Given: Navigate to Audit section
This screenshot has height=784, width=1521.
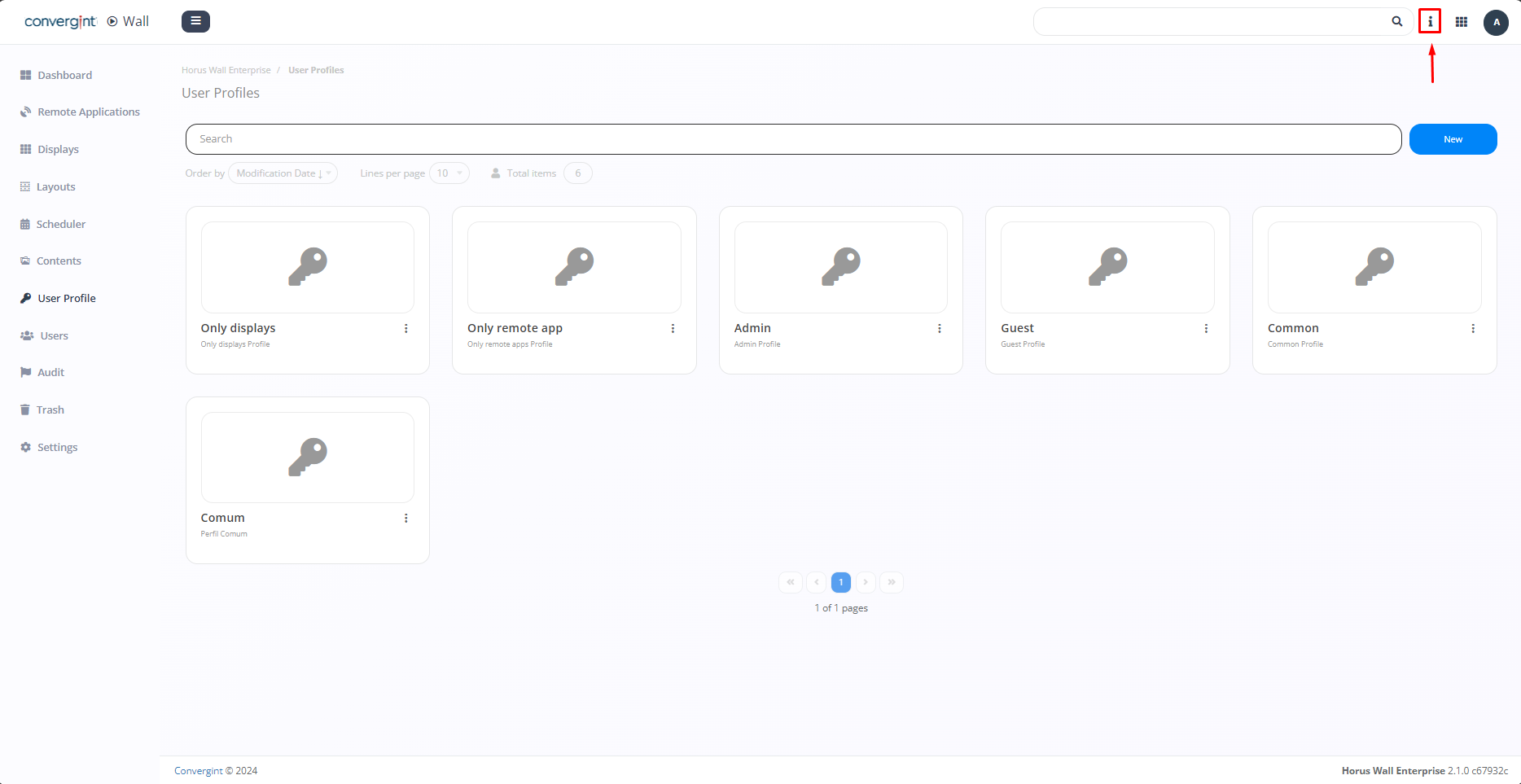Looking at the screenshot, I should tap(50, 373).
